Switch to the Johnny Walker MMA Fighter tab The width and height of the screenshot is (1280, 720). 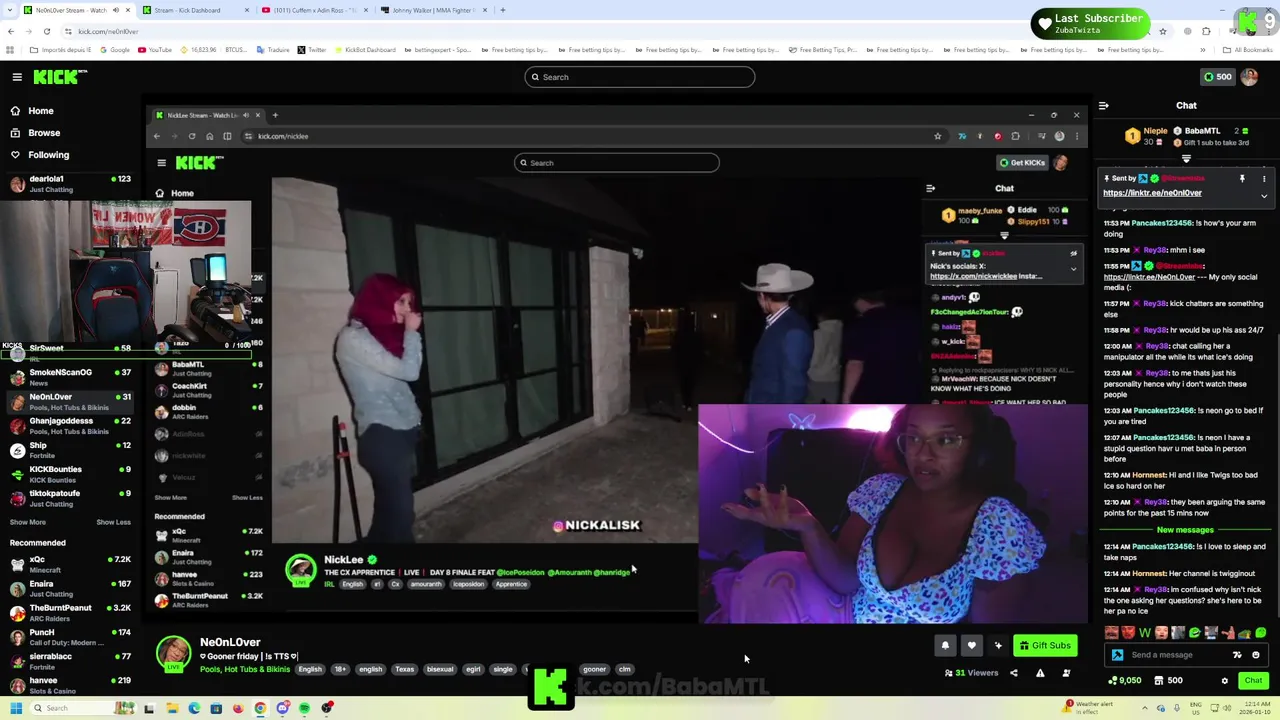tap(434, 10)
